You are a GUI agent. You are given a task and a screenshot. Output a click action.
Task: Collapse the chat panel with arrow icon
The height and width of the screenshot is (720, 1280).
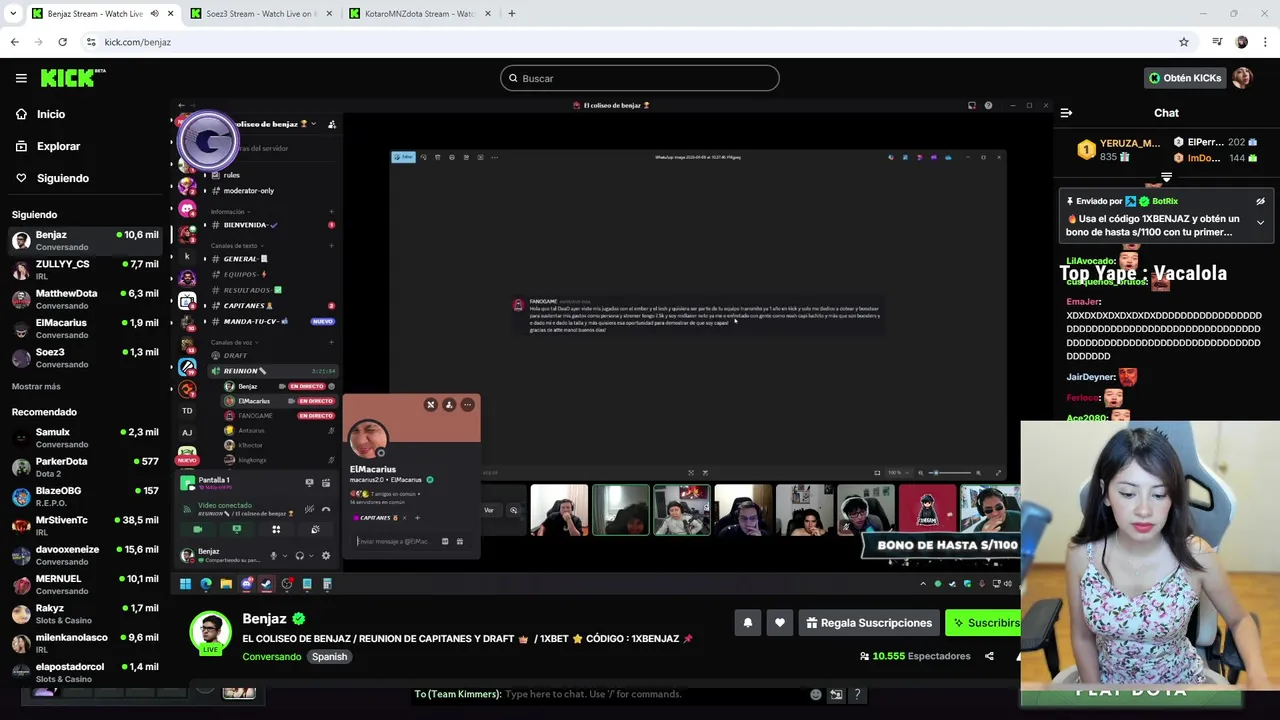(1066, 113)
